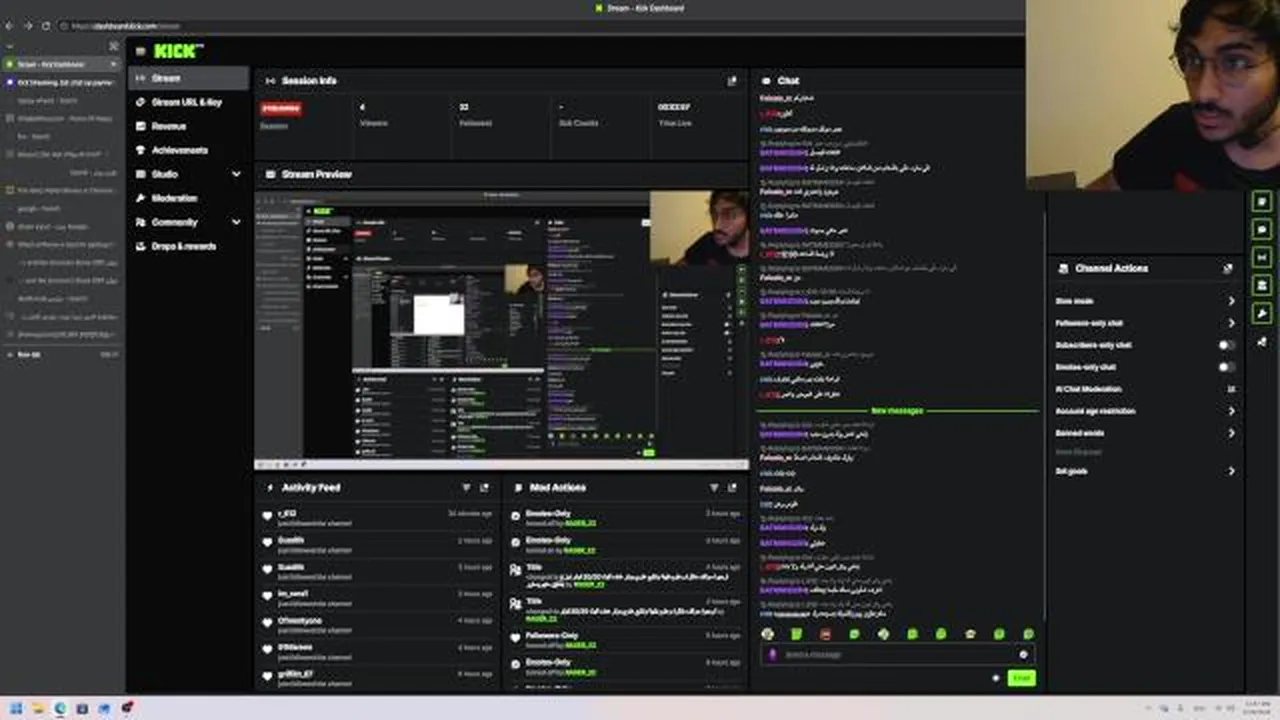Viewport: 1280px width, 720px height.
Task: Click the share icon below widget buttons
Action: pyautogui.click(x=1262, y=342)
